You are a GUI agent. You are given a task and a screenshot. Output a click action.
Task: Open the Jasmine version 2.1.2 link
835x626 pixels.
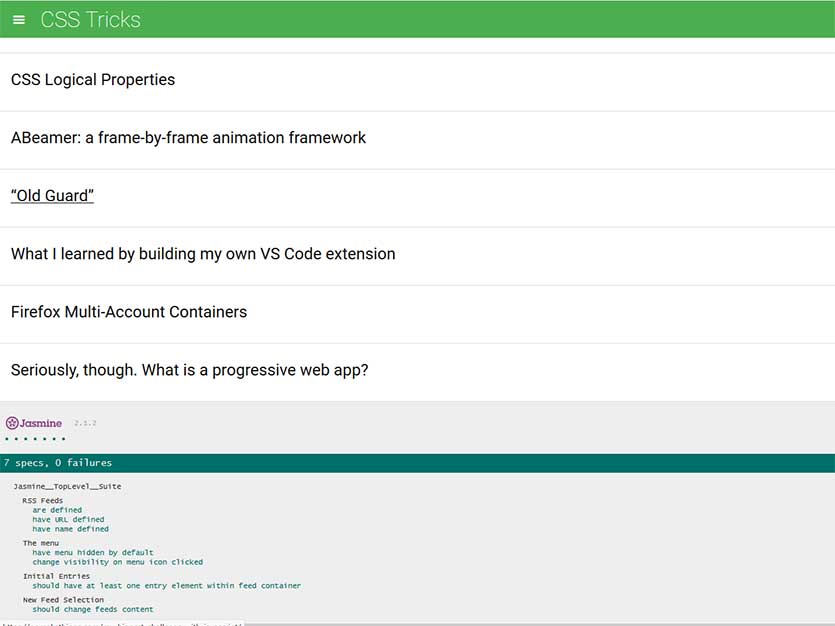(x=86, y=423)
